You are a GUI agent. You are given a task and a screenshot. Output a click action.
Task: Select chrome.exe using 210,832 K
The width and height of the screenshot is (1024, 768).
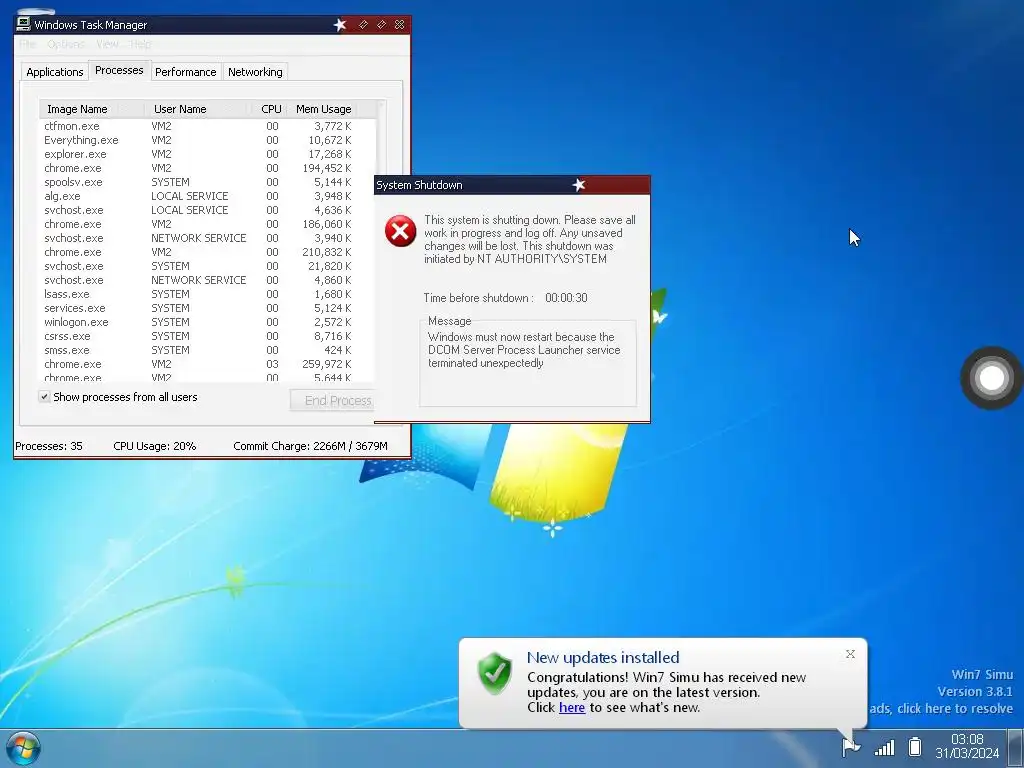pyautogui.click(x=207, y=252)
